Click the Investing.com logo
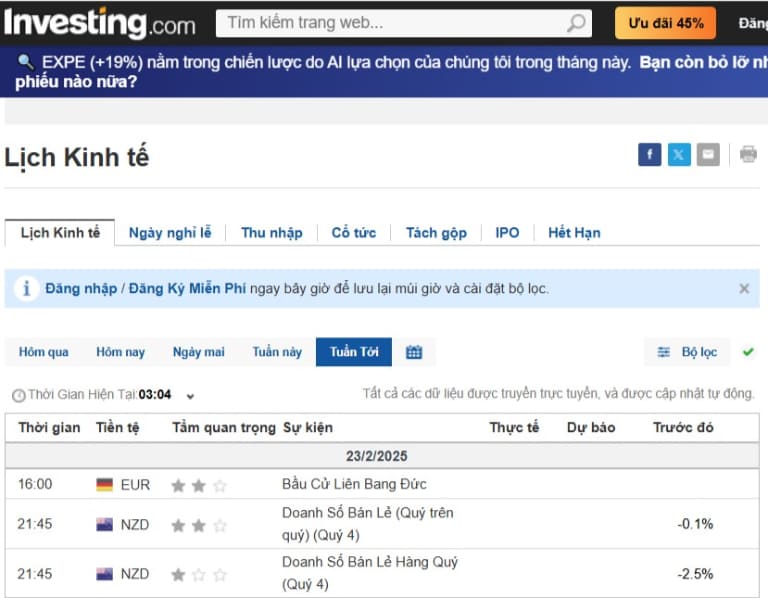Image resolution: width=768 pixels, height=598 pixels. click(100, 22)
